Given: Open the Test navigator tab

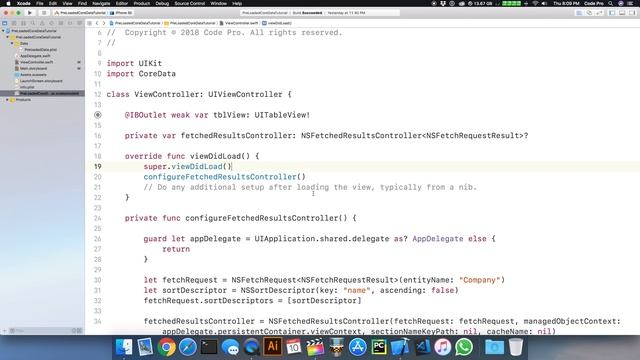Looking at the screenshot, I should click(51, 23).
